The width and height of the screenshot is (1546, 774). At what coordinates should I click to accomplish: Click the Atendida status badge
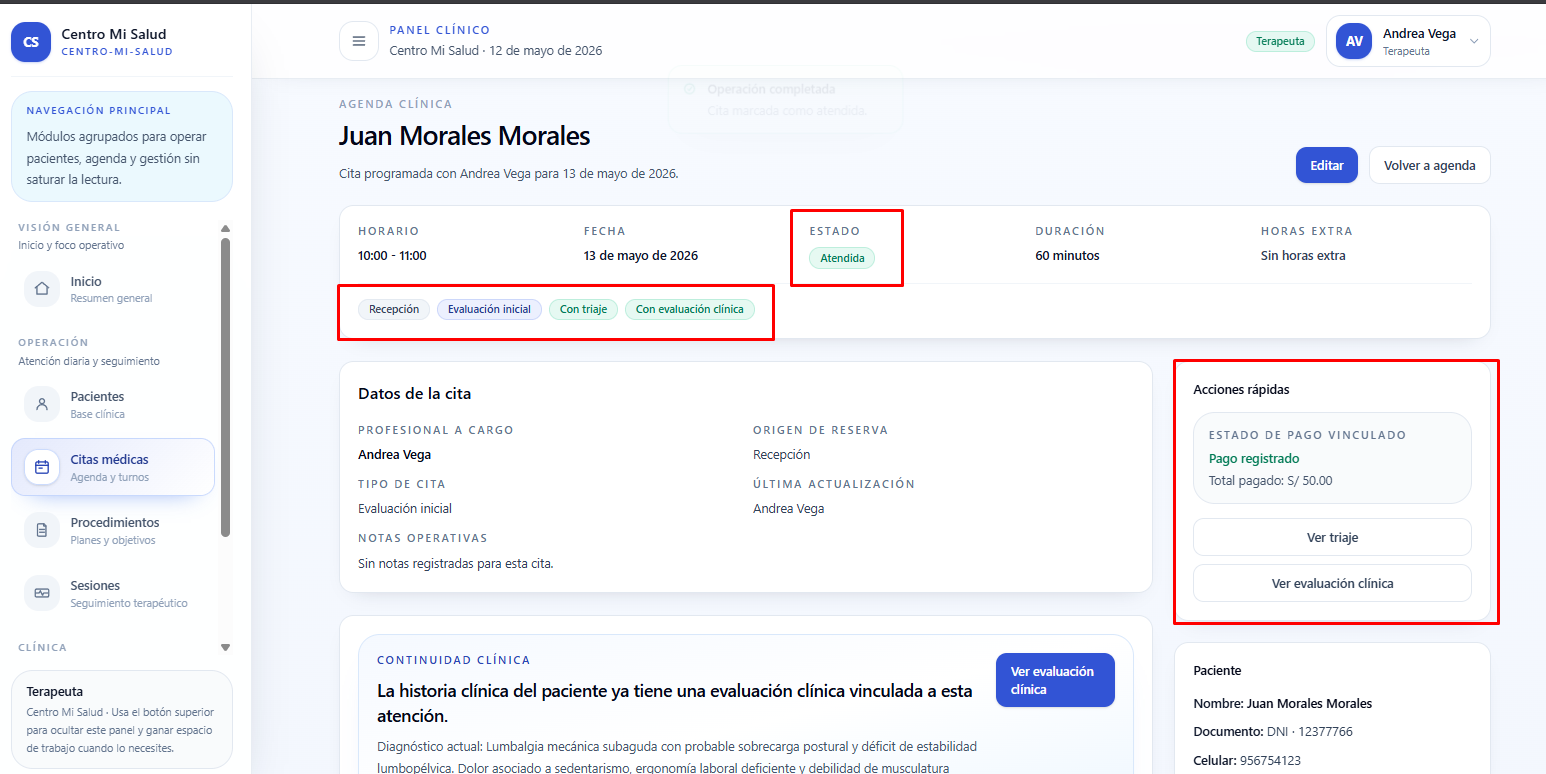(842, 258)
